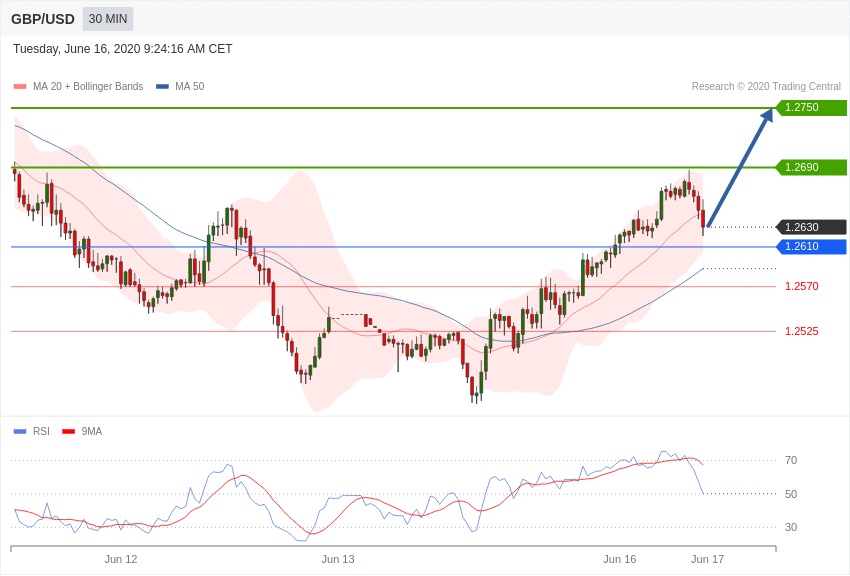The width and height of the screenshot is (850, 576).
Task: Click the RSI 70 level label
Action: coord(791,461)
